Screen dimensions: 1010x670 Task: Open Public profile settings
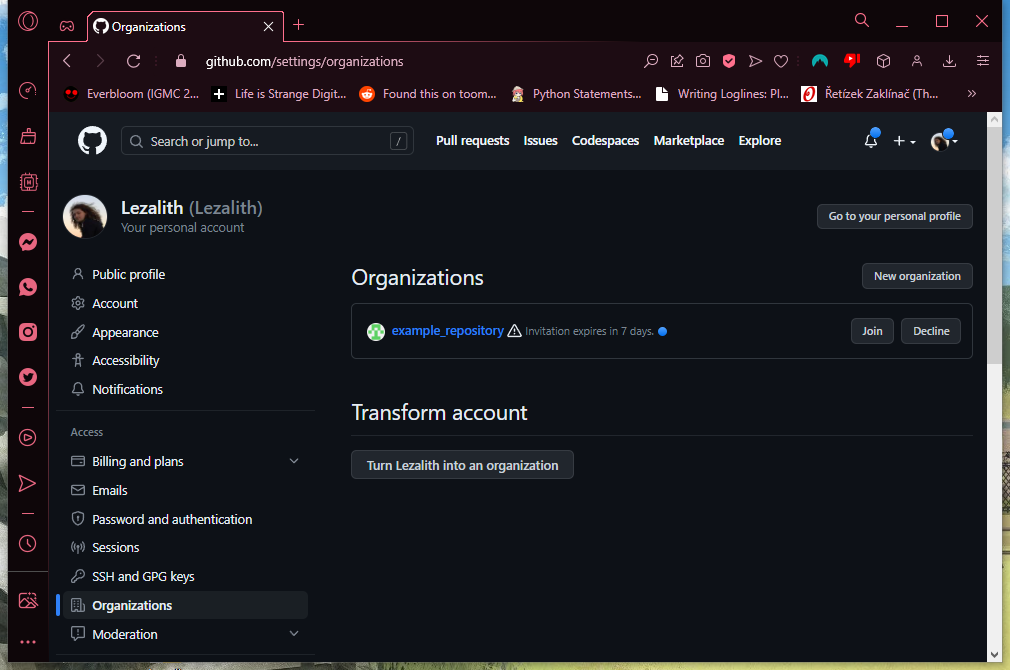pos(129,274)
